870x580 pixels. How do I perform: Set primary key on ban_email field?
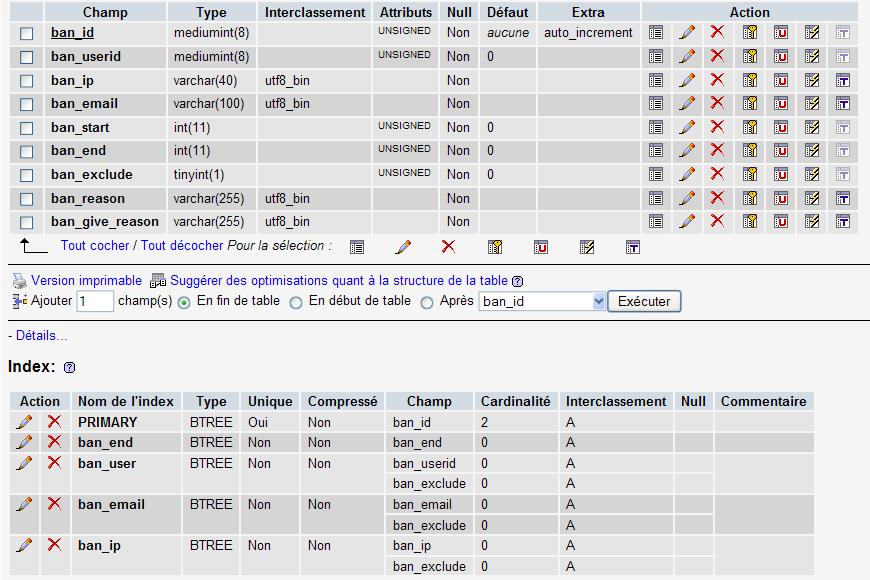(x=750, y=104)
